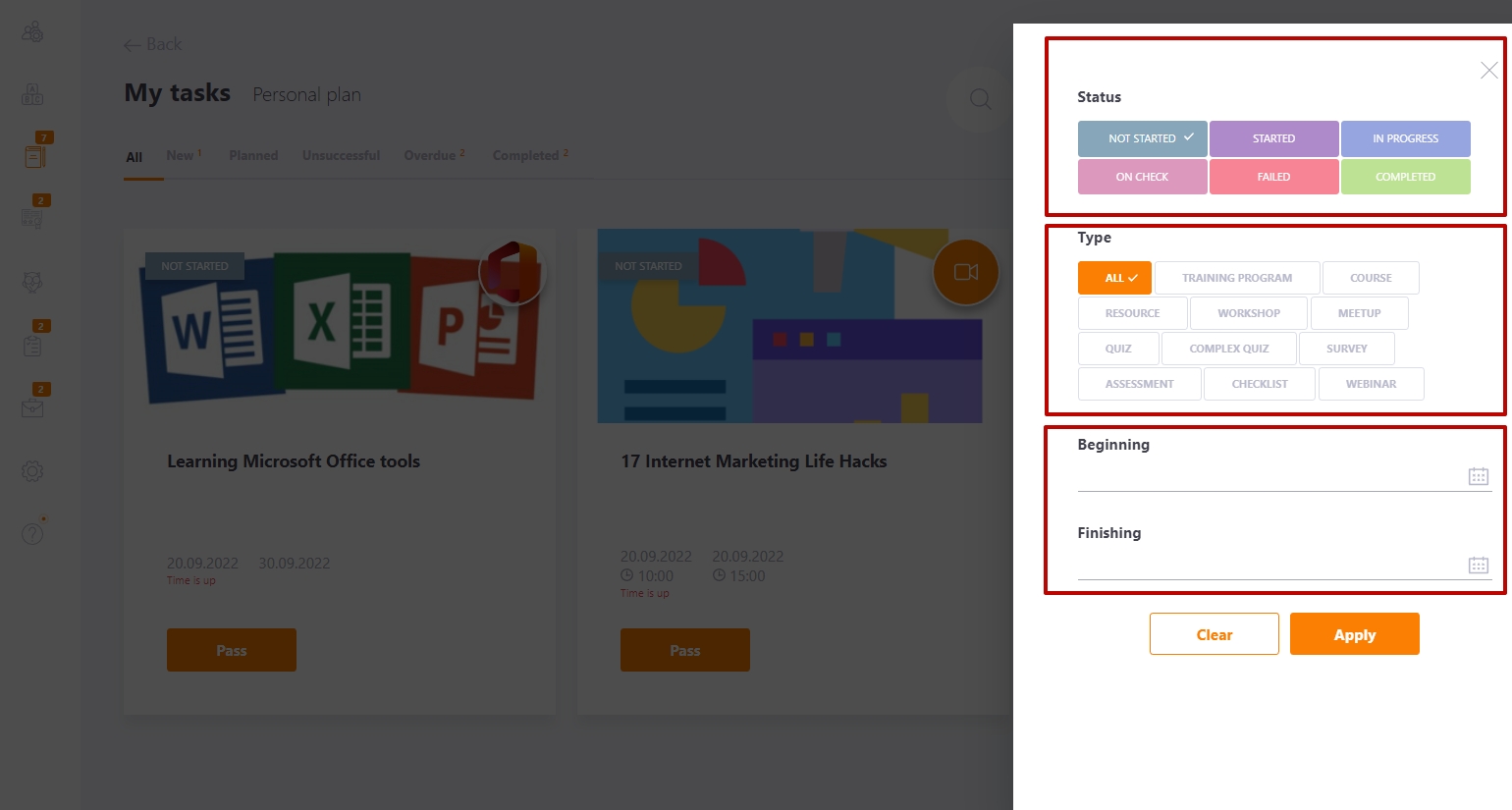Select the Workshop type filter
Image resolution: width=1512 pixels, height=810 pixels.
(x=1249, y=313)
